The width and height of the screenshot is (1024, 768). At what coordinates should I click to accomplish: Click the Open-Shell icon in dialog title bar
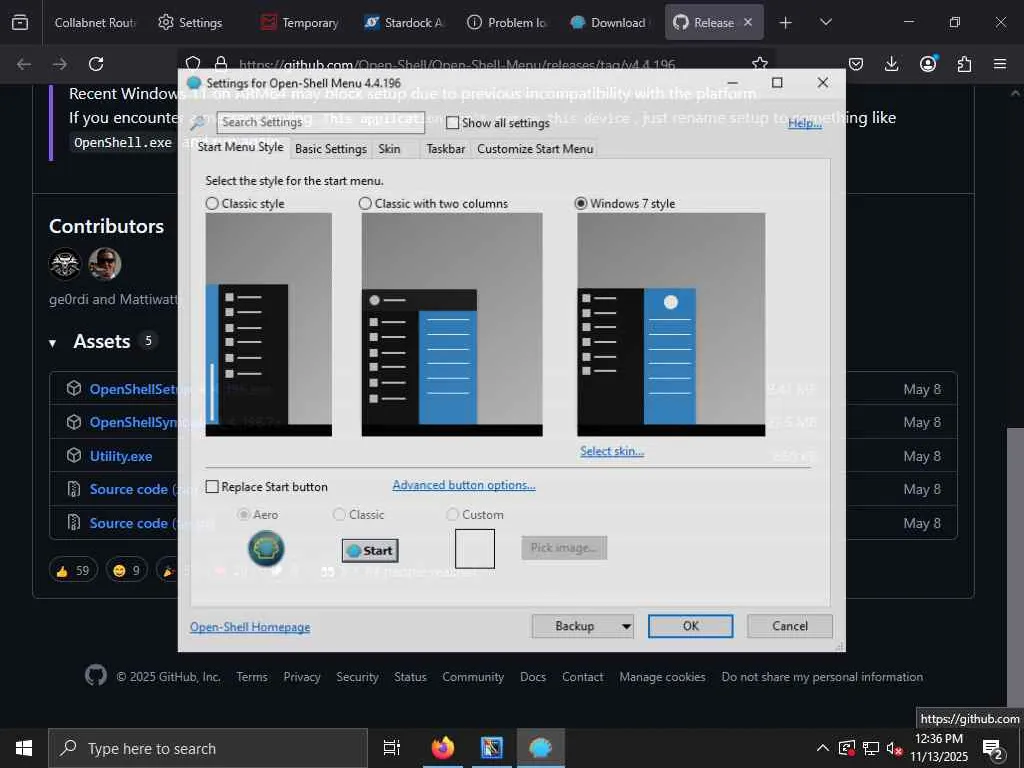(194, 83)
